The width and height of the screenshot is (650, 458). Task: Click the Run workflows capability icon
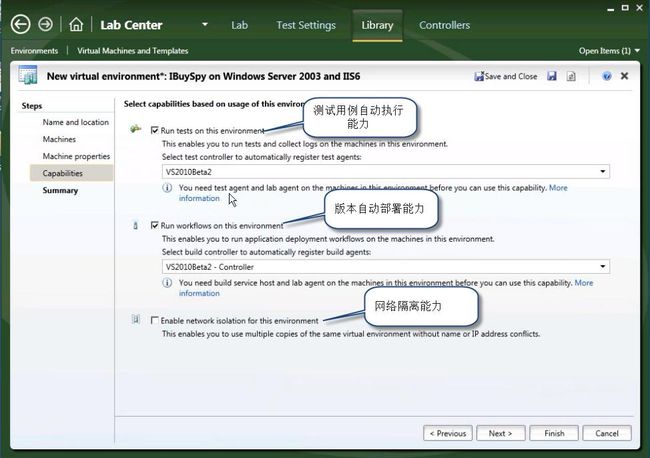(x=135, y=225)
